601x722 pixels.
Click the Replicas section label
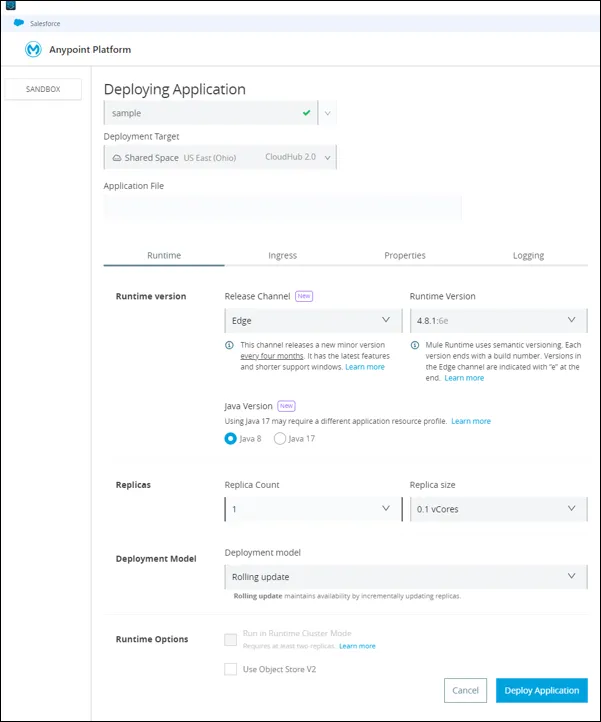pyautogui.click(x=133, y=485)
